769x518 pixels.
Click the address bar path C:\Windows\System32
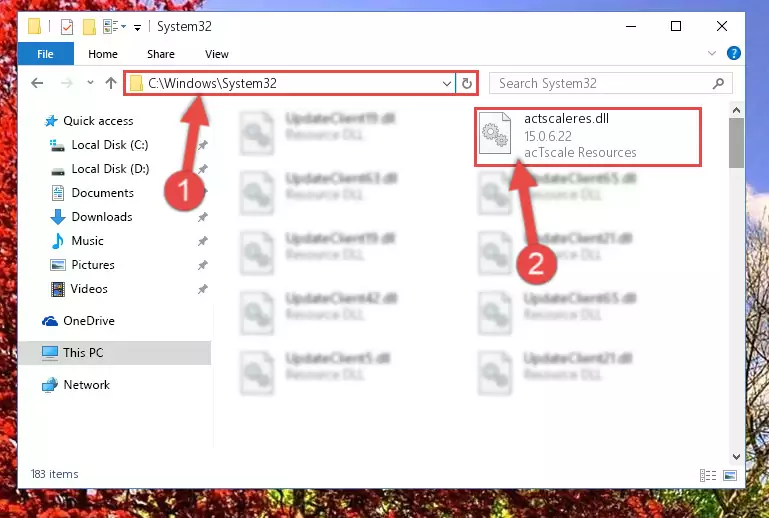click(212, 83)
